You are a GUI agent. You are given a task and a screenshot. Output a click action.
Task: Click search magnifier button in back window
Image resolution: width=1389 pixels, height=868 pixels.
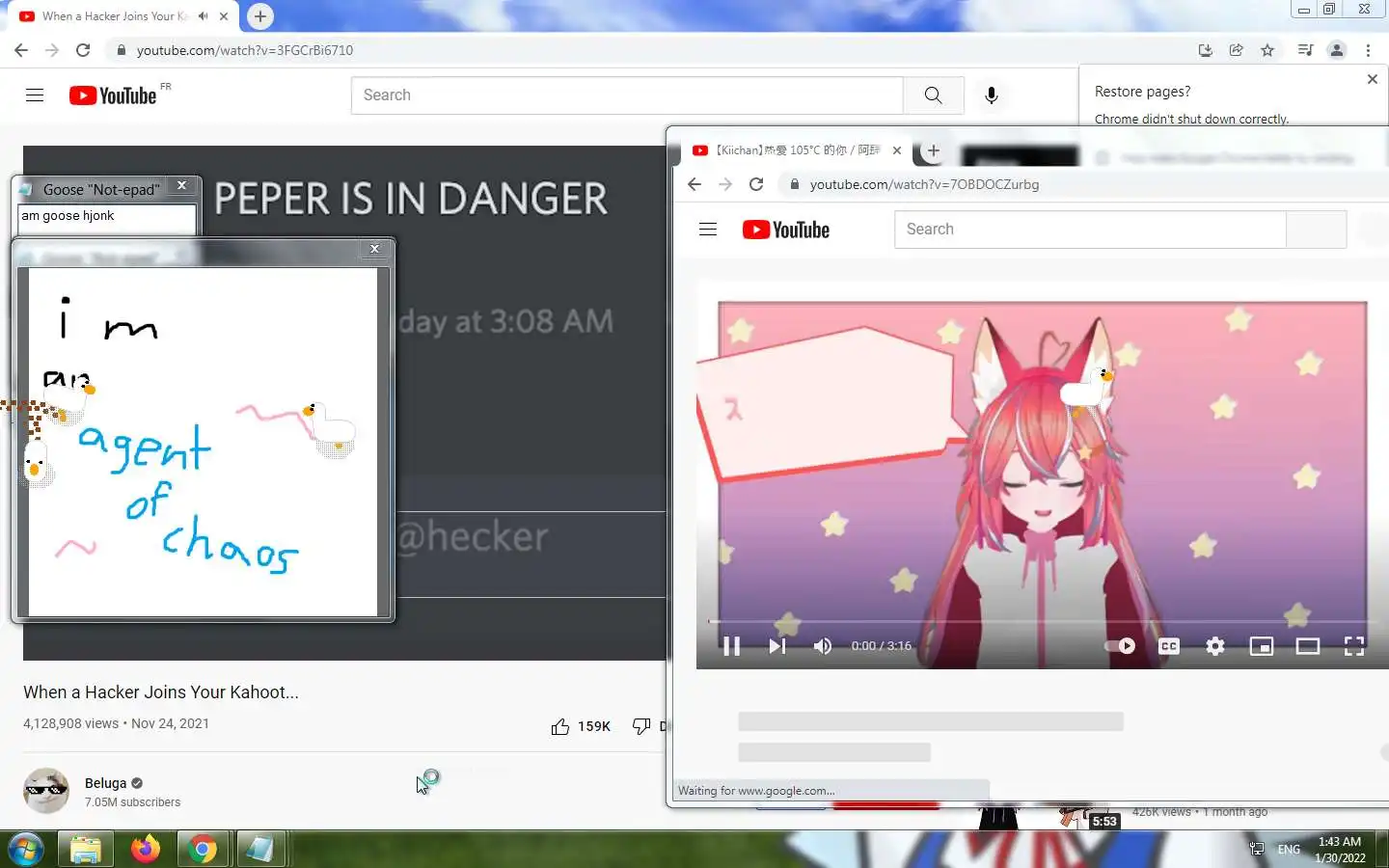(933, 95)
